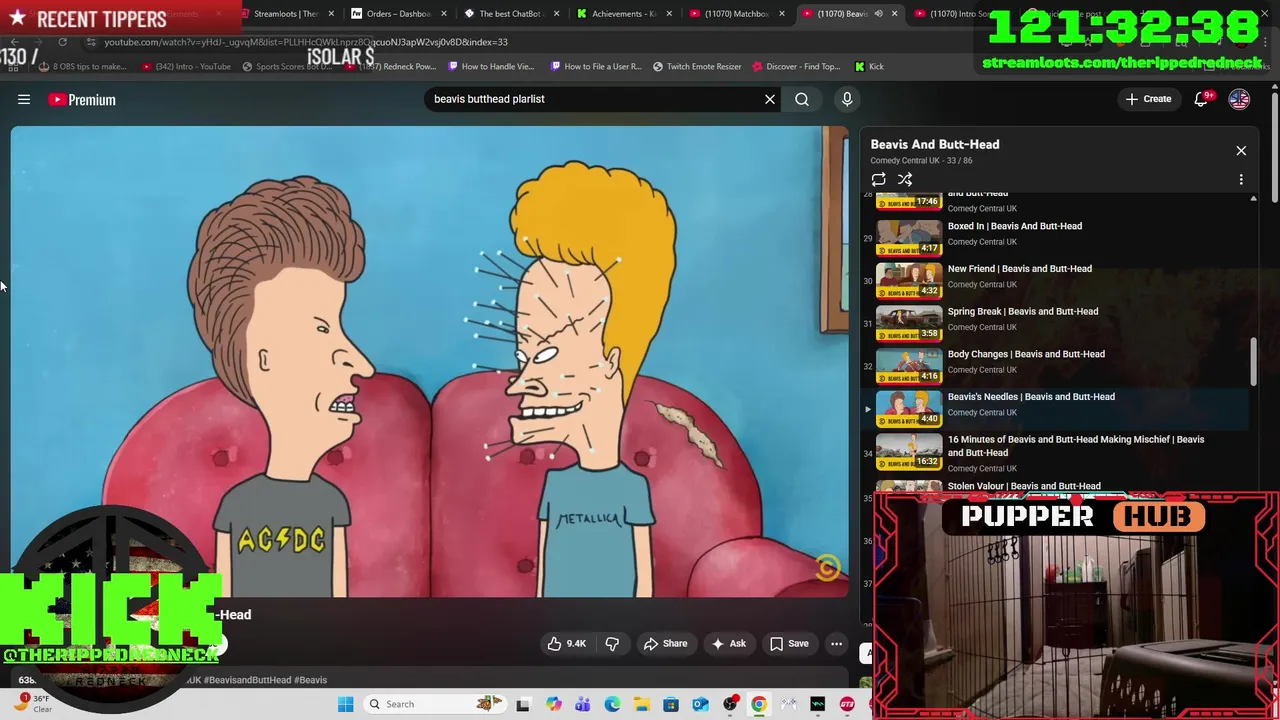The image size is (1280, 720).
Task: Open Kick bookmark
Action: click(x=869, y=66)
